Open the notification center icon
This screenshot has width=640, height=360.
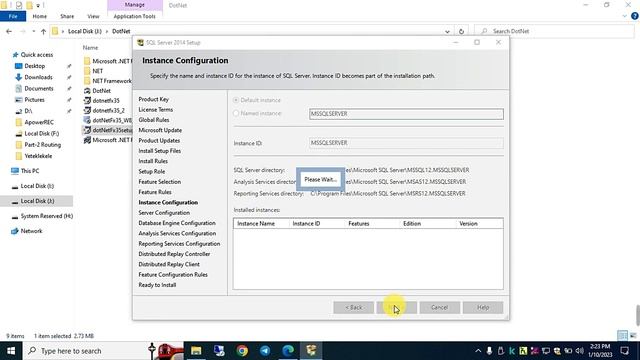point(625,351)
